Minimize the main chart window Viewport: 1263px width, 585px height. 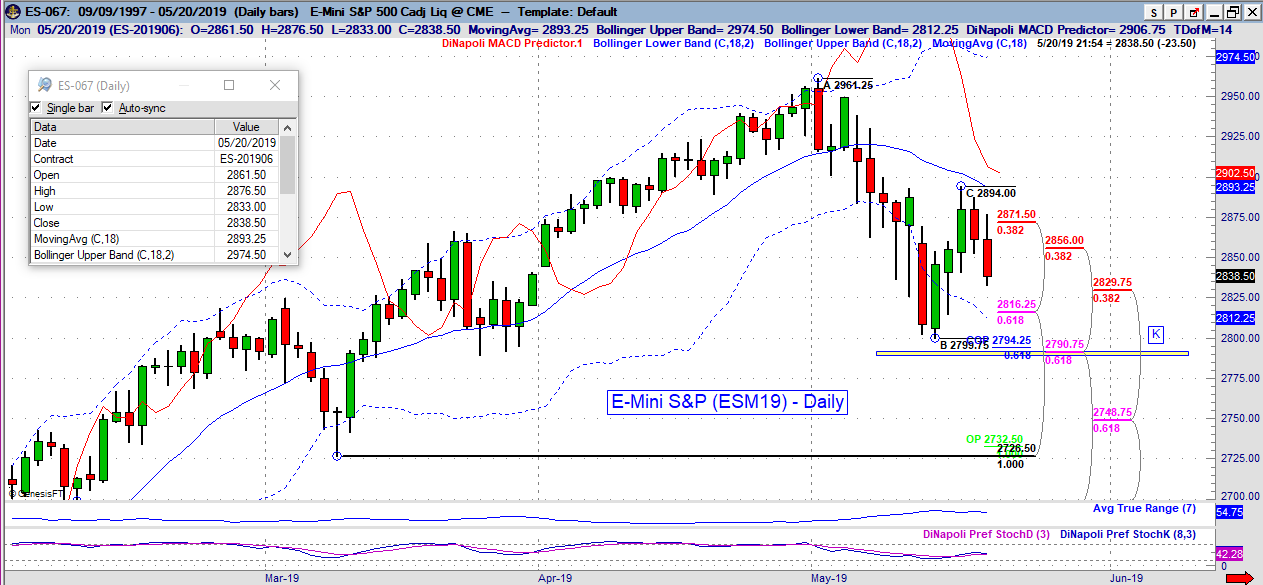[x=1213, y=13]
